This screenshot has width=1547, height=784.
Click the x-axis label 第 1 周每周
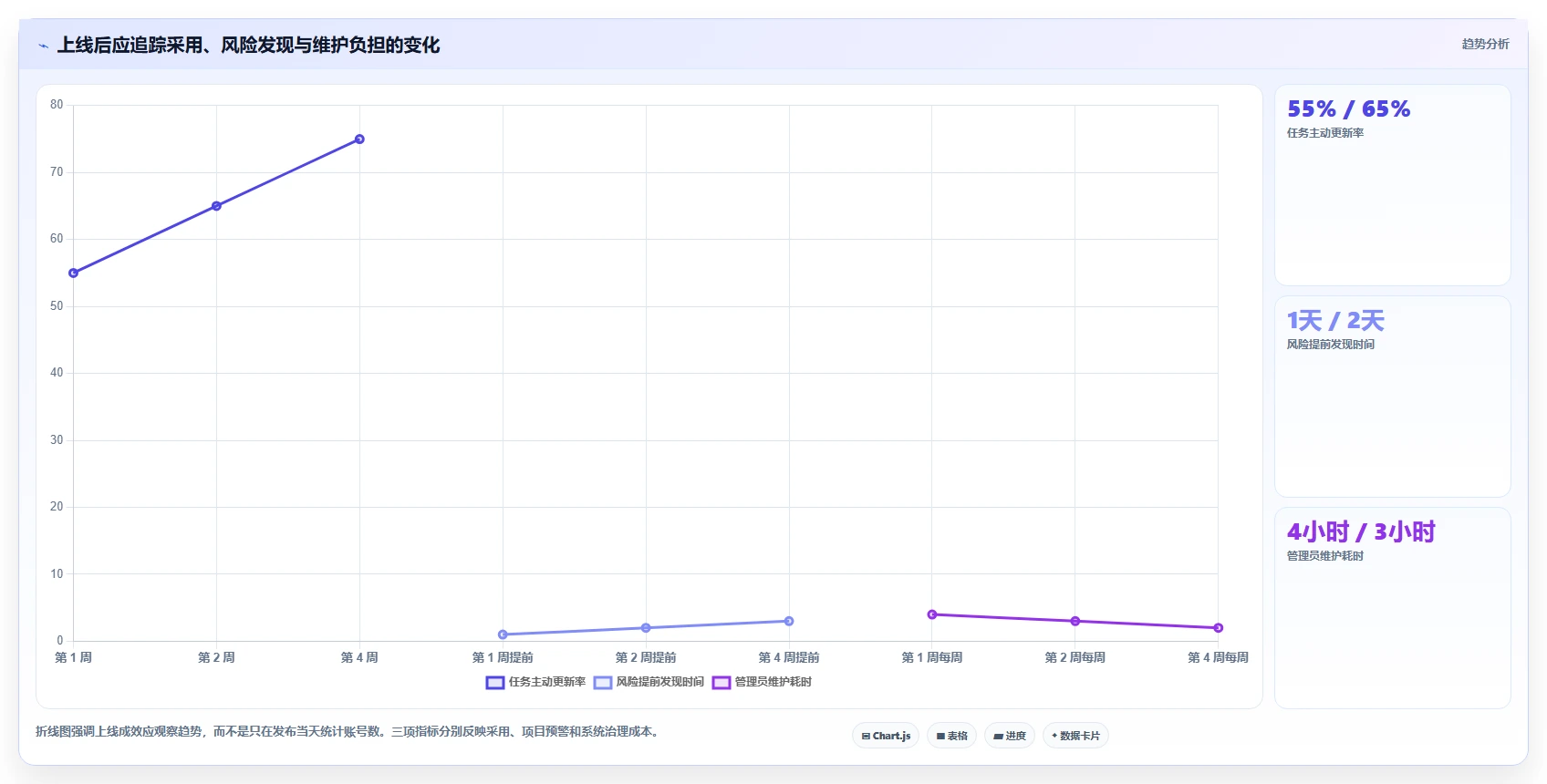(x=932, y=657)
